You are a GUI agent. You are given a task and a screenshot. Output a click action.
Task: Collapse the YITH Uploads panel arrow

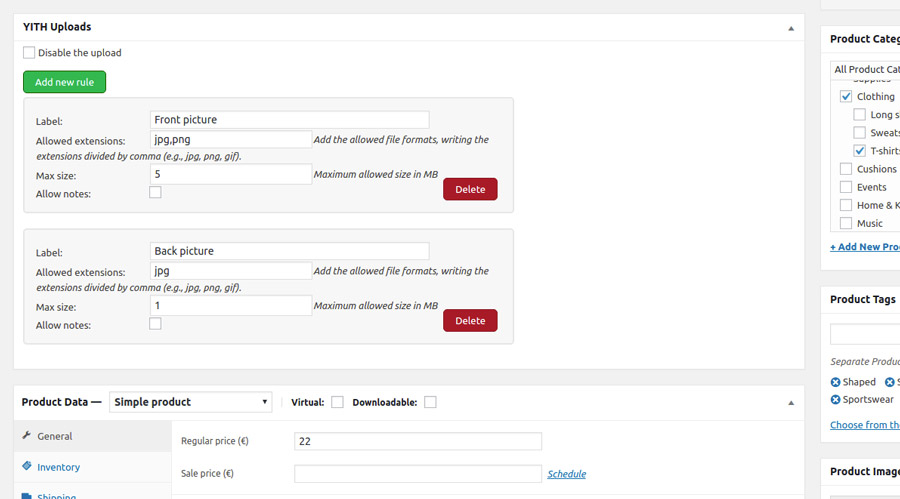pos(791,28)
